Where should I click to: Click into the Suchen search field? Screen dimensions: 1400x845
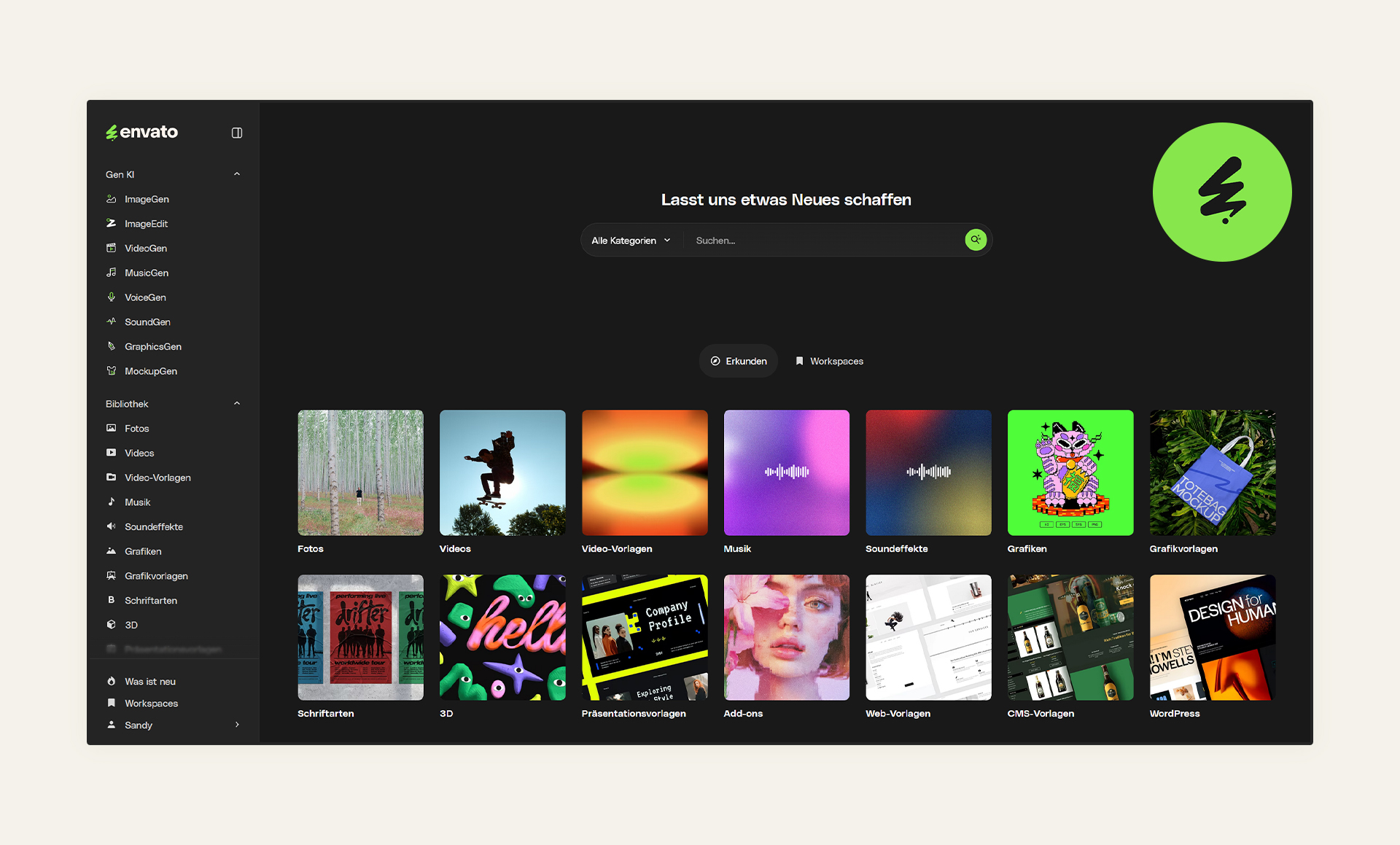pos(824,241)
